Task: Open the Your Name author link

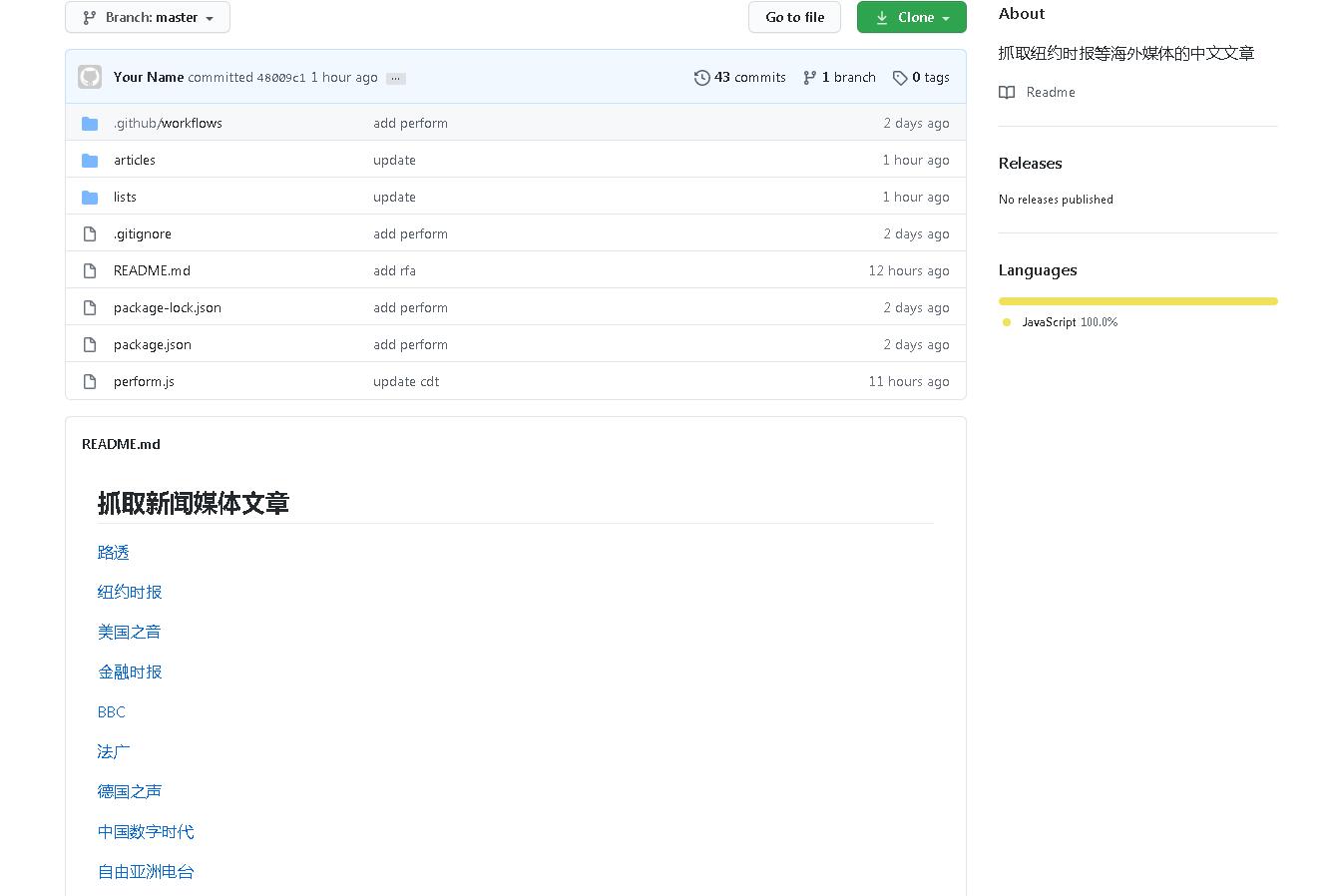Action: coord(149,77)
